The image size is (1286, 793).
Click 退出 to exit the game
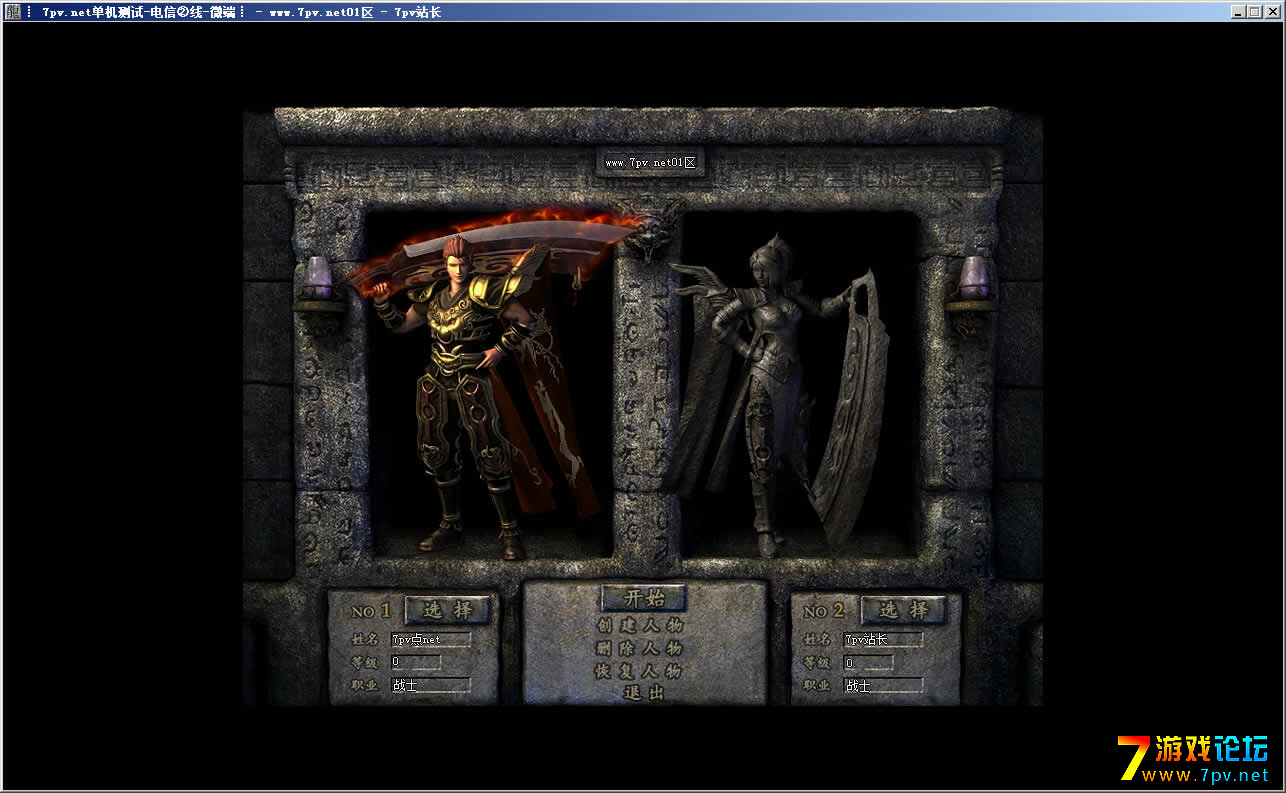click(643, 692)
